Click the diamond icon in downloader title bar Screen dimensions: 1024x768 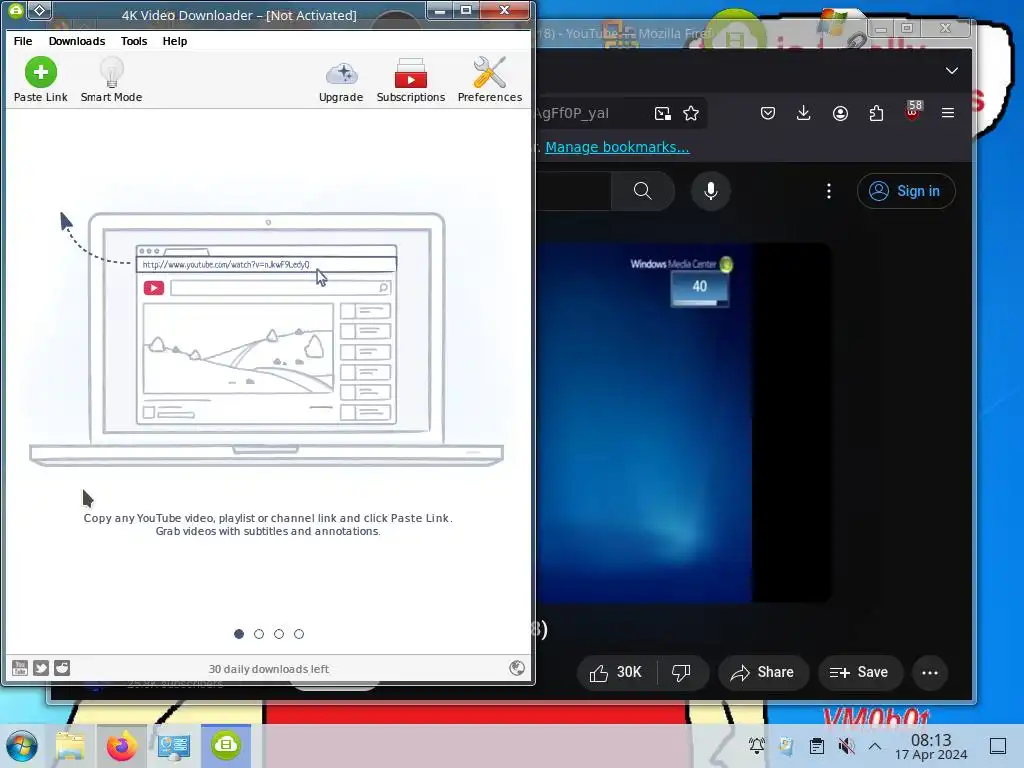coord(40,10)
